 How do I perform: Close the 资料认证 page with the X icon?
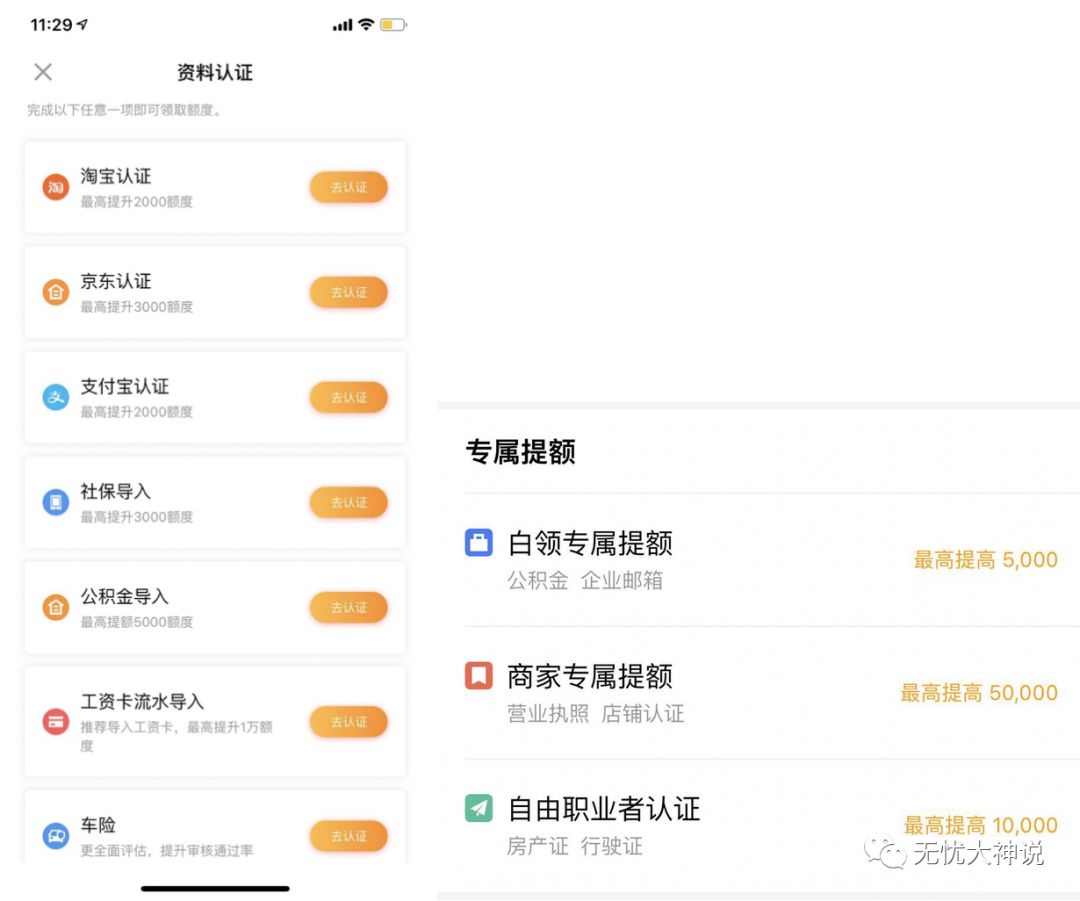click(43, 72)
